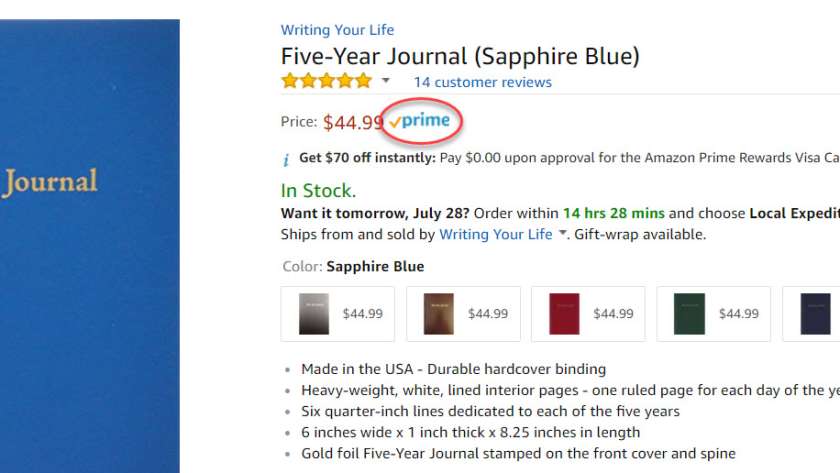Select the black journal color option
The width and height of the screenshot is (840, 473).
coord(338,314)
